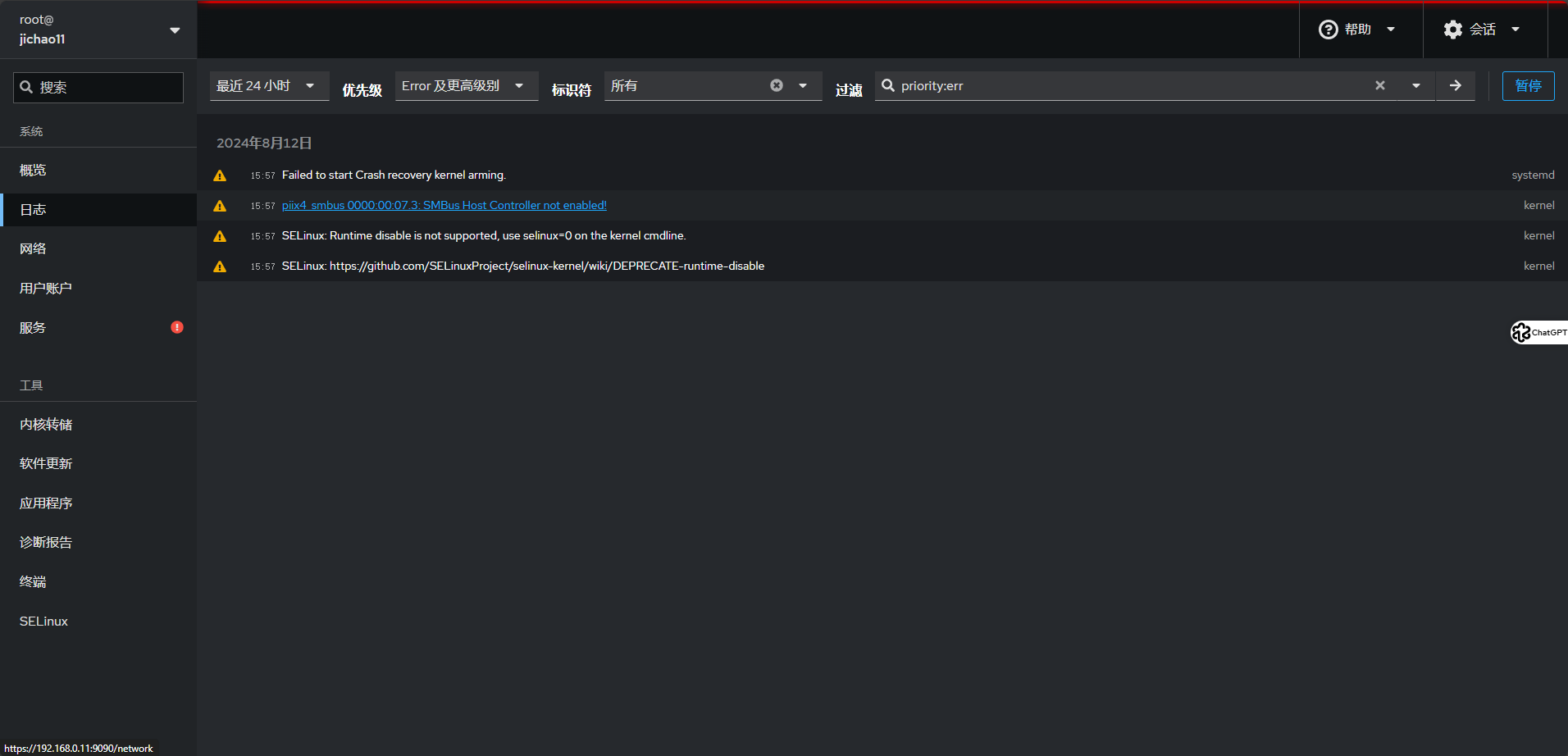The width and height of the screenshot is (1568, 756).
Task: Click the help question mark icon
Action: pos(1328,30)
